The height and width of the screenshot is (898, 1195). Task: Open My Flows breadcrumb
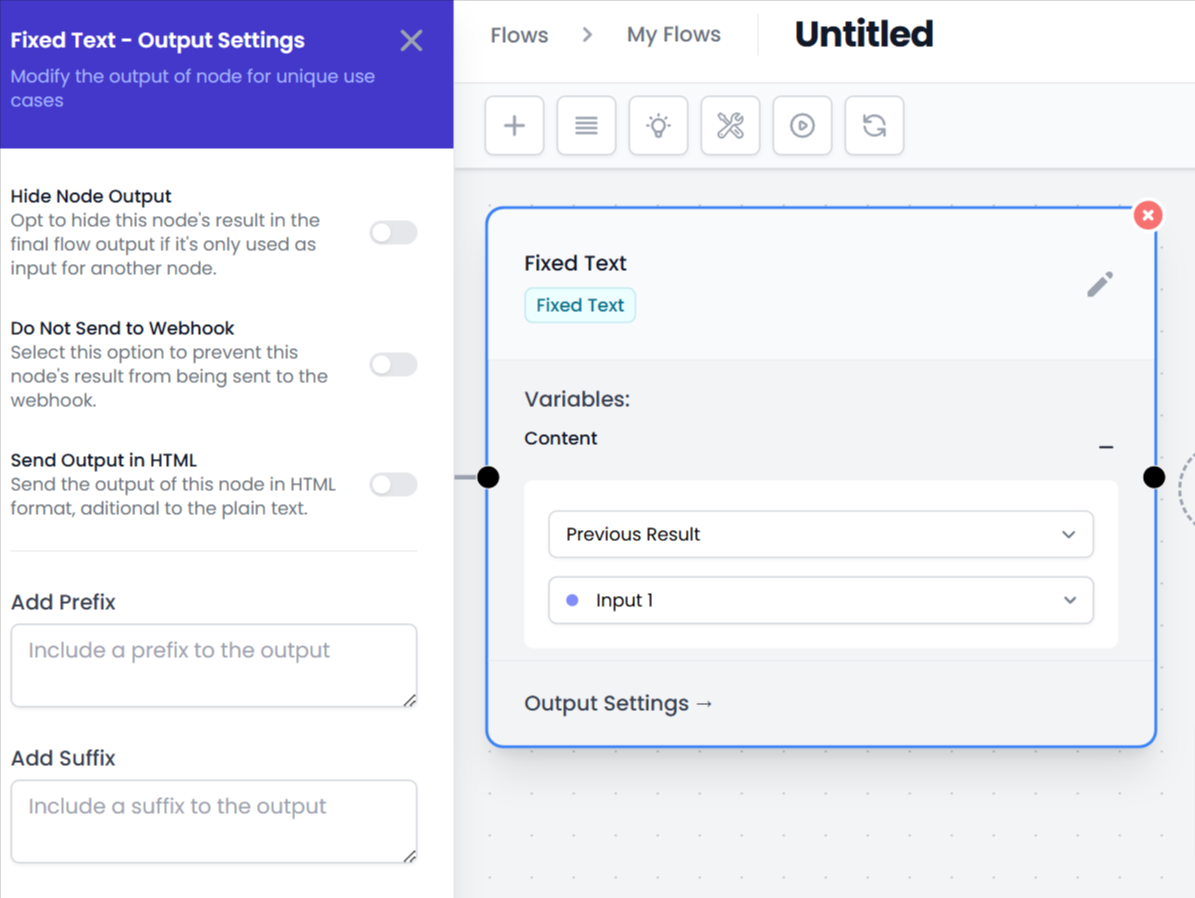click(x=673, y=35)
